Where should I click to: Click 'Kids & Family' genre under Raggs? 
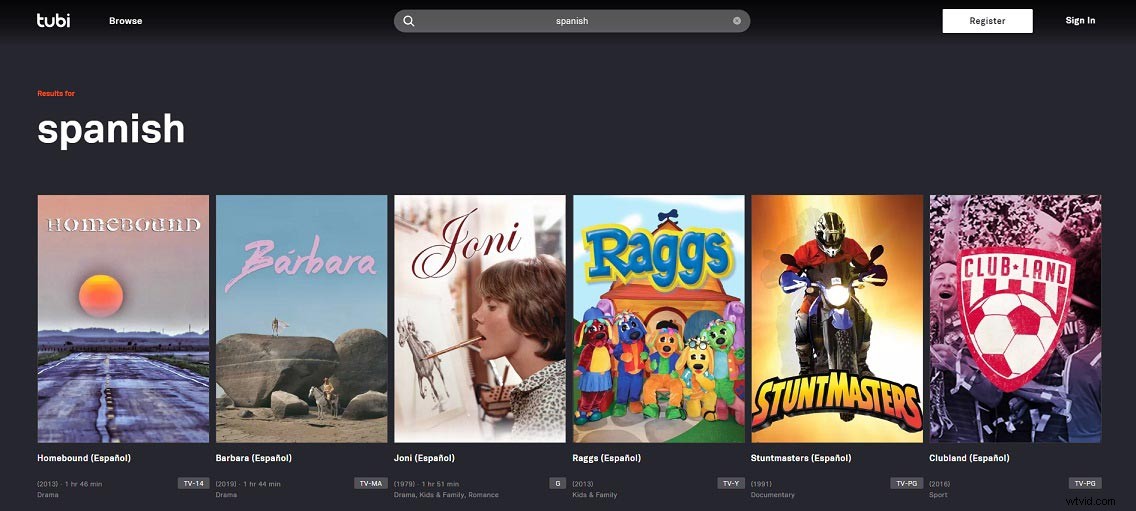click(x=595, y=495)
